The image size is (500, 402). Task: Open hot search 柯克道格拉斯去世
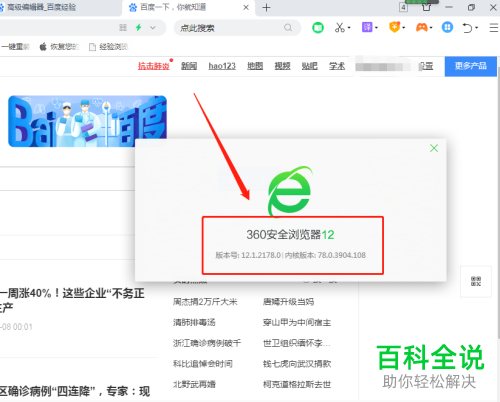(297, 385)
